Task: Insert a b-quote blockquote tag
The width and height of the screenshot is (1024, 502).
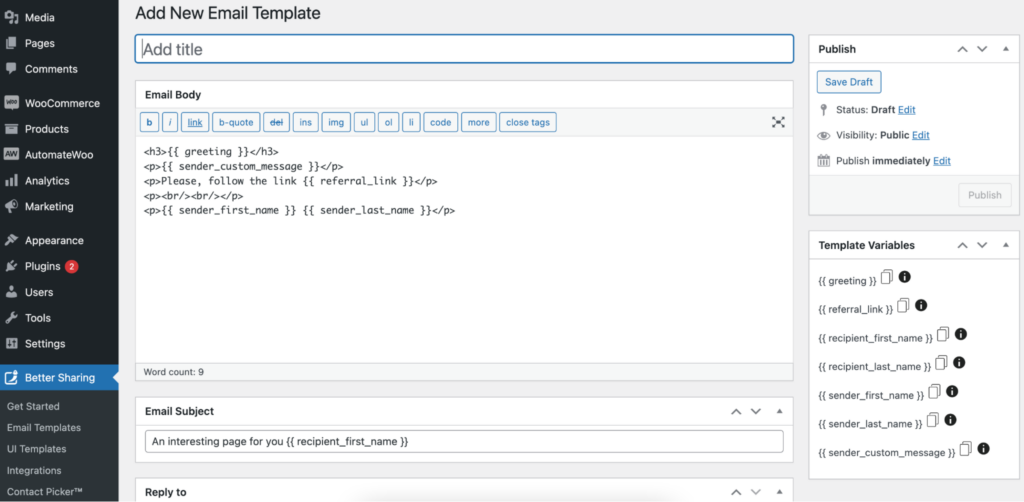Action: click(x=236, y=122)
